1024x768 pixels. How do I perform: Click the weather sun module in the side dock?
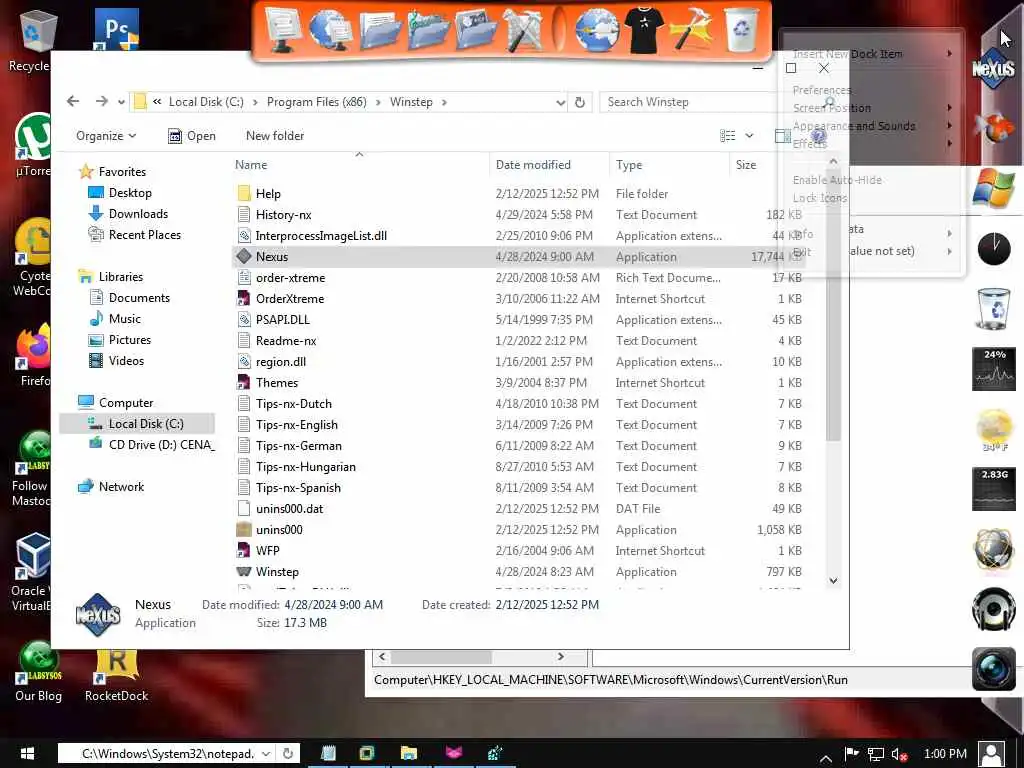pos(993,430)
